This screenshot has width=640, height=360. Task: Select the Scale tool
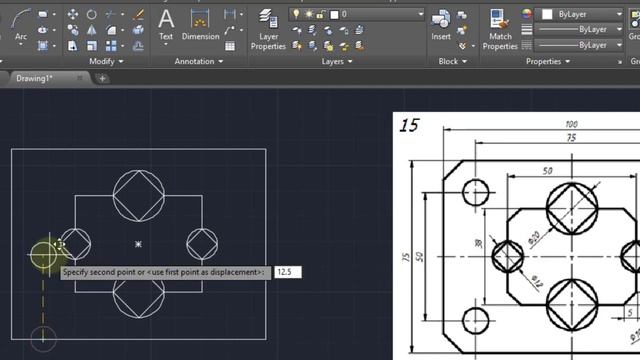(92, 46)
